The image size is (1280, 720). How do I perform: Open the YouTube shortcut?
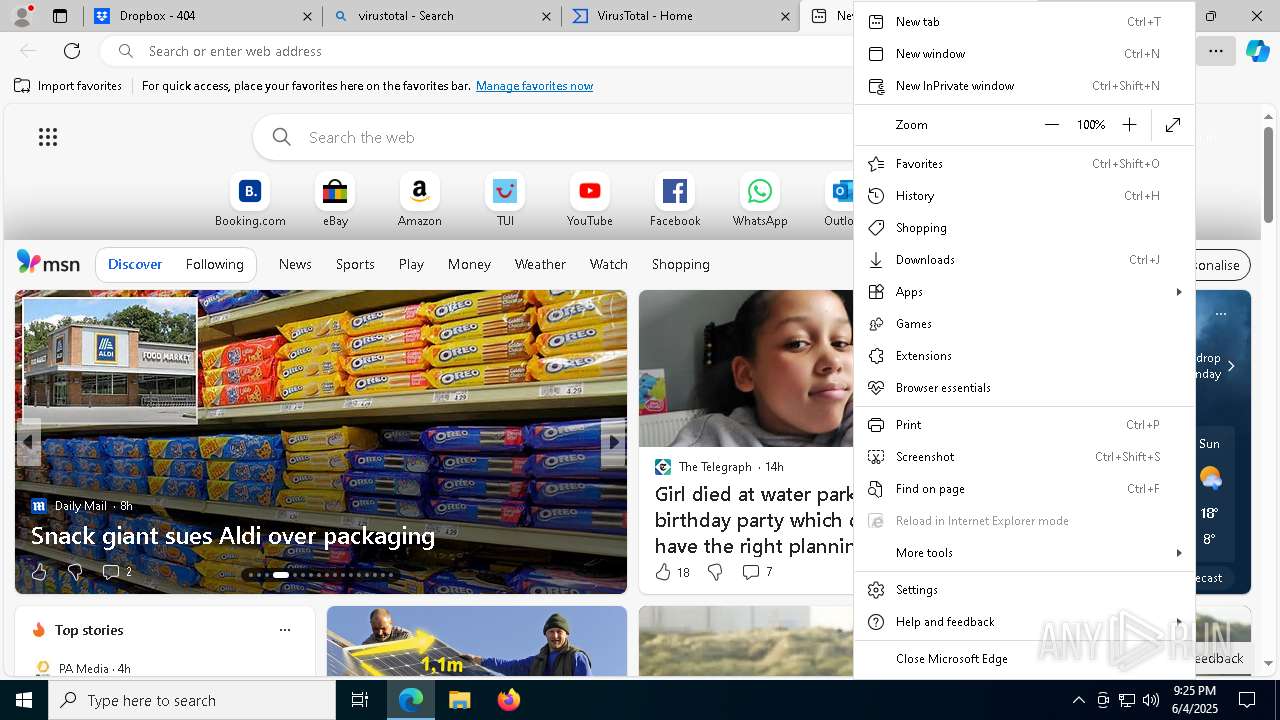coord(590,201)
